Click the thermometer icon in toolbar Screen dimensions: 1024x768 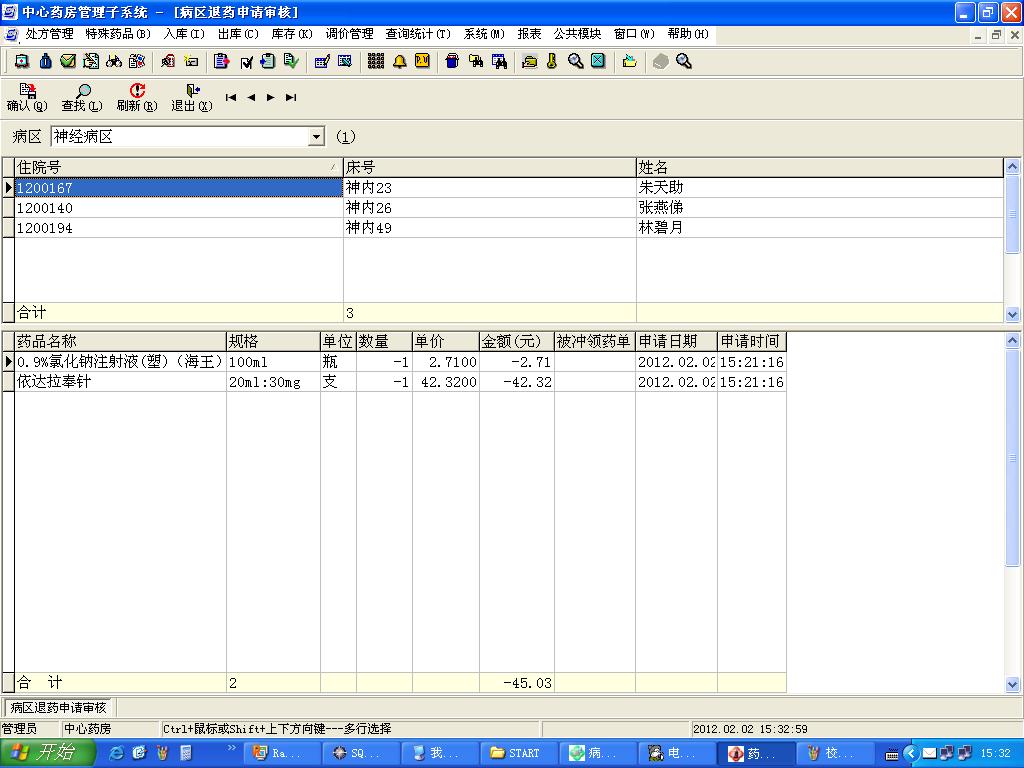pyautogui.click(x=551, y=61)
